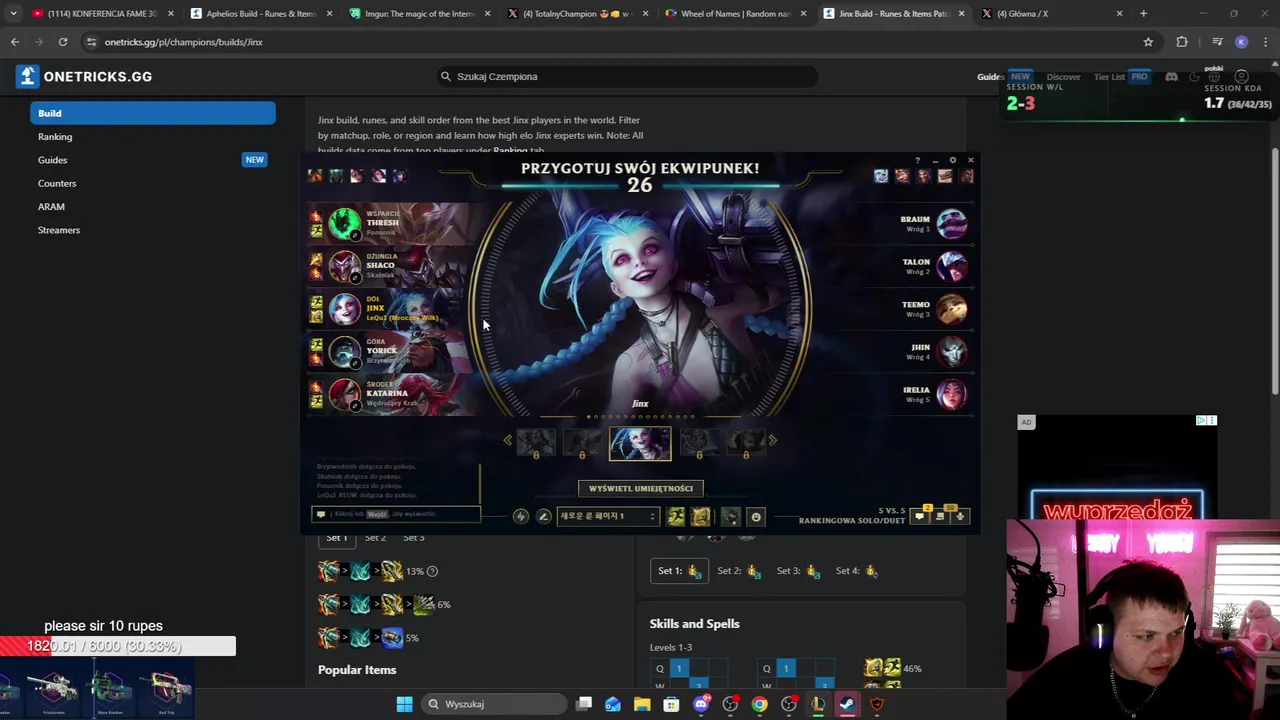Screen dimensions: 1280x720
Task: Show next skins with the right arrow
Action: click(x=772, y=440)
